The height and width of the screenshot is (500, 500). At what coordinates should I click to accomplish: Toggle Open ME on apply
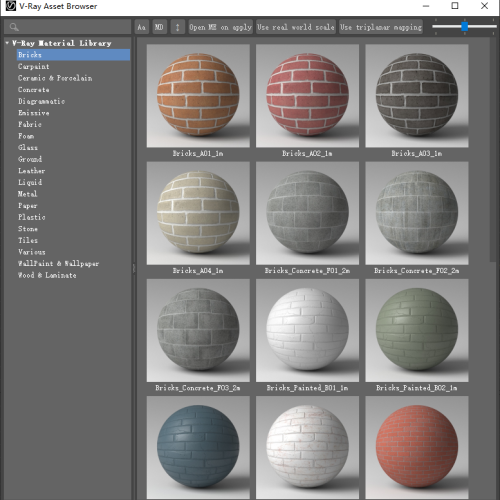coord(220,27)
